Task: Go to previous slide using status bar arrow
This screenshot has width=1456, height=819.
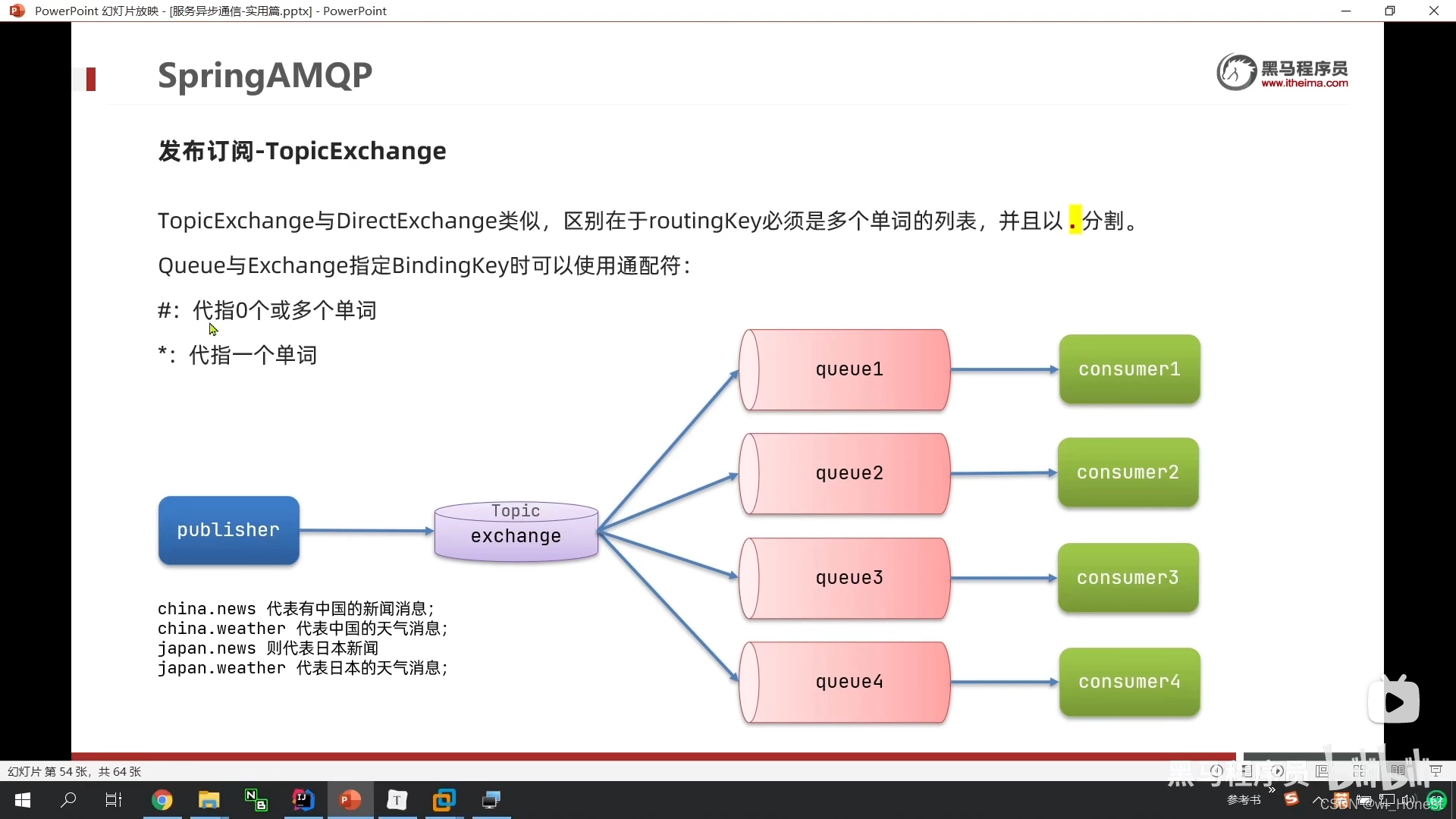Action: [x=1216, y=771]
